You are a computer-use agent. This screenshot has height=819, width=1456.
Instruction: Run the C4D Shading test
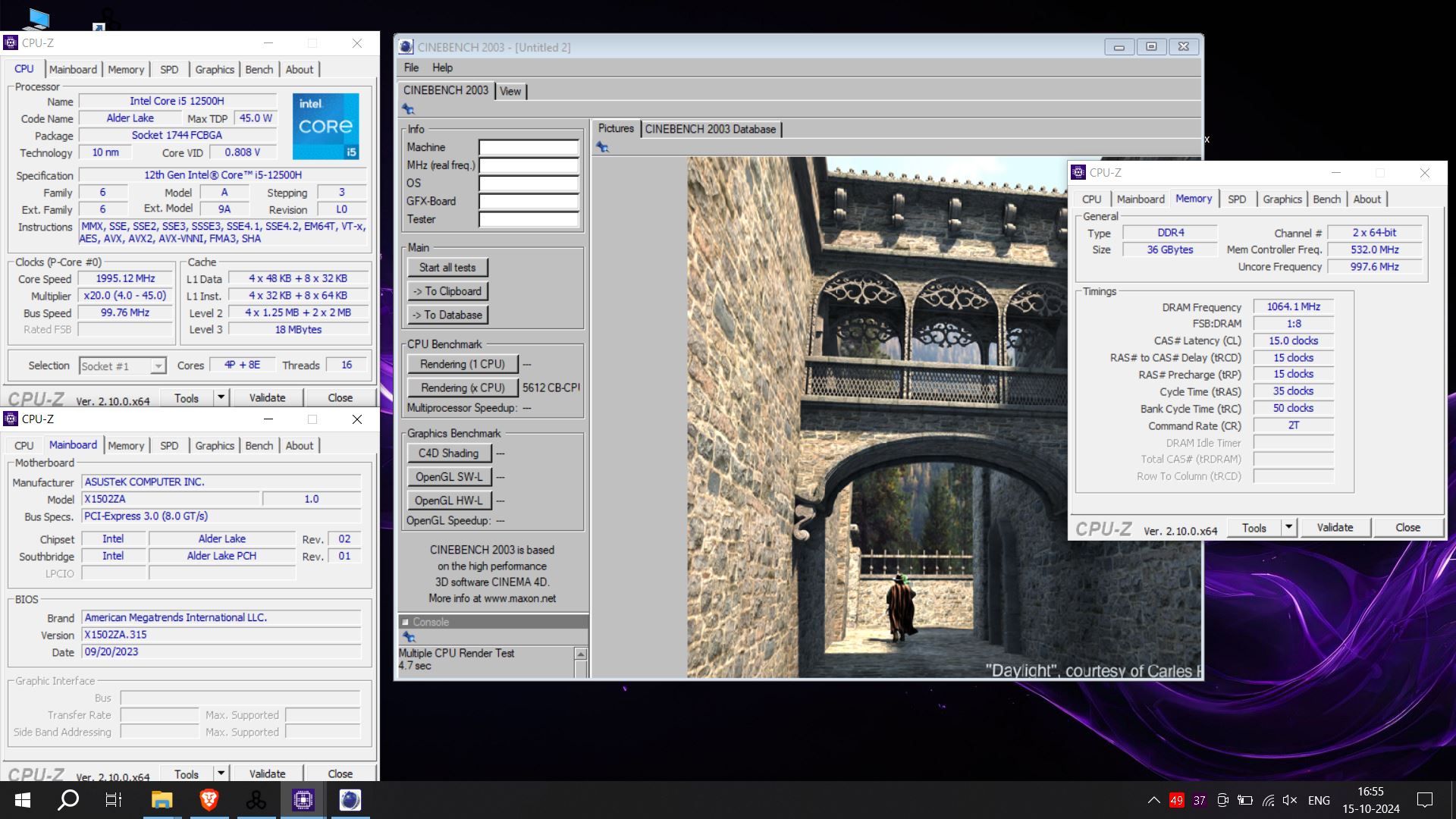[449, 453]
